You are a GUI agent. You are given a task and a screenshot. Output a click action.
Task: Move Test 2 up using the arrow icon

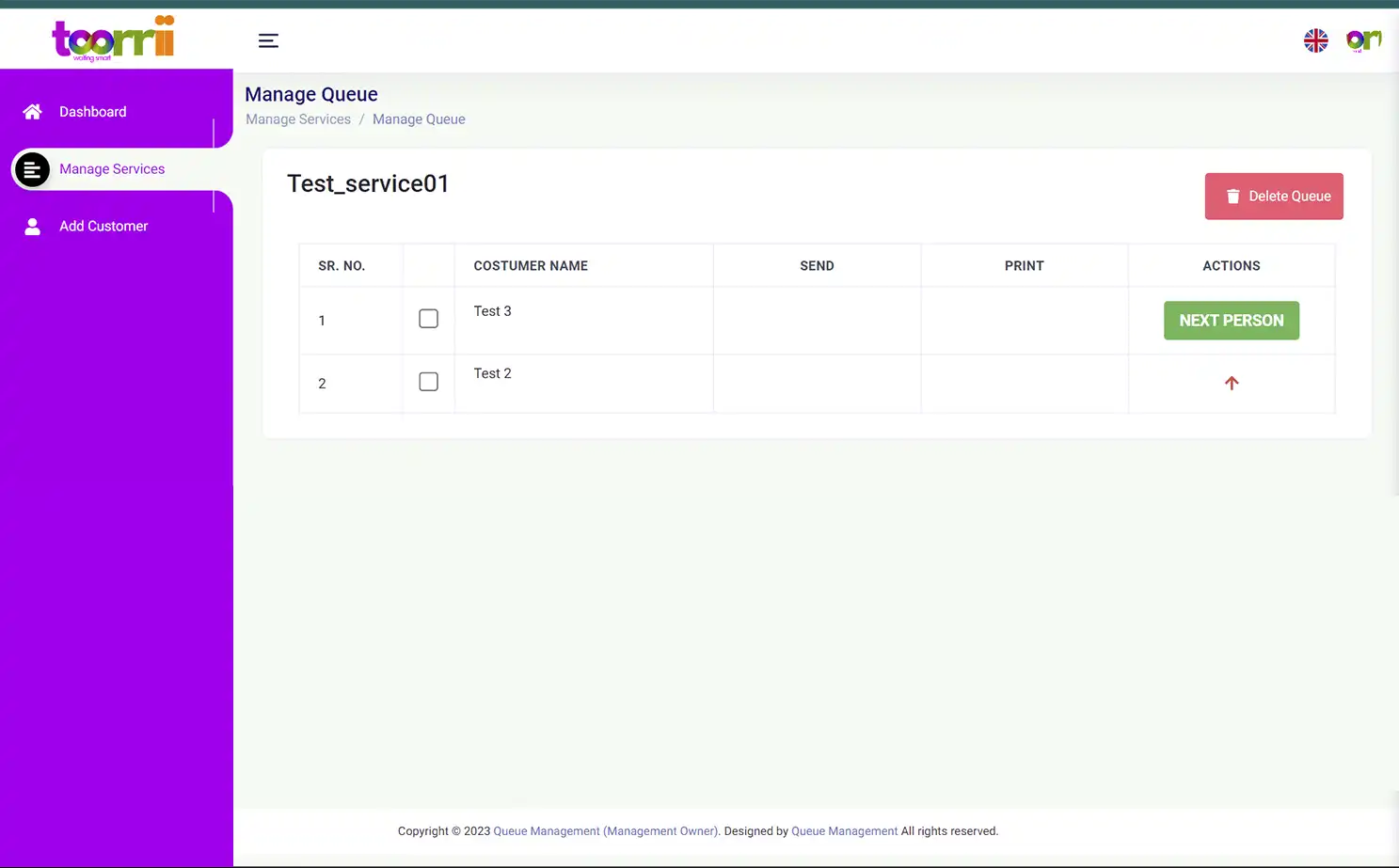[x=1232, y=383]
